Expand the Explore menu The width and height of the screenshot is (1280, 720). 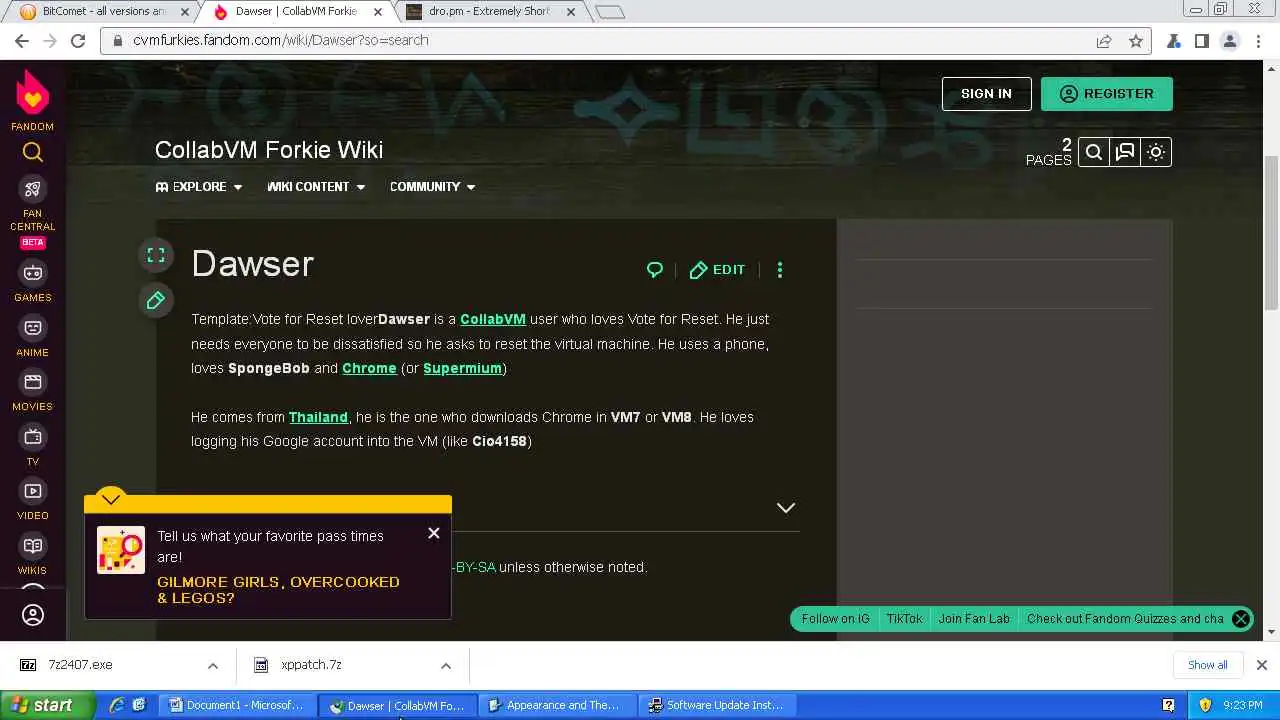click(199, 187)
